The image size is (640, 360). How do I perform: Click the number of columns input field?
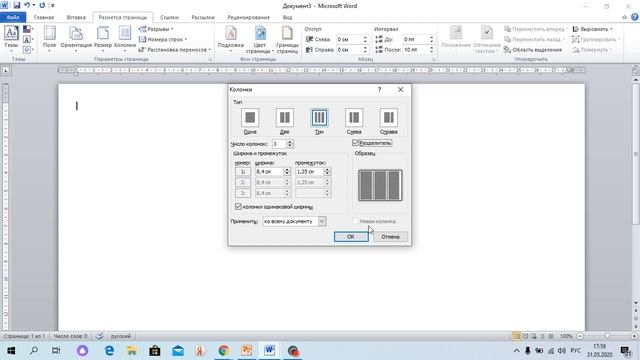point(279,144)
